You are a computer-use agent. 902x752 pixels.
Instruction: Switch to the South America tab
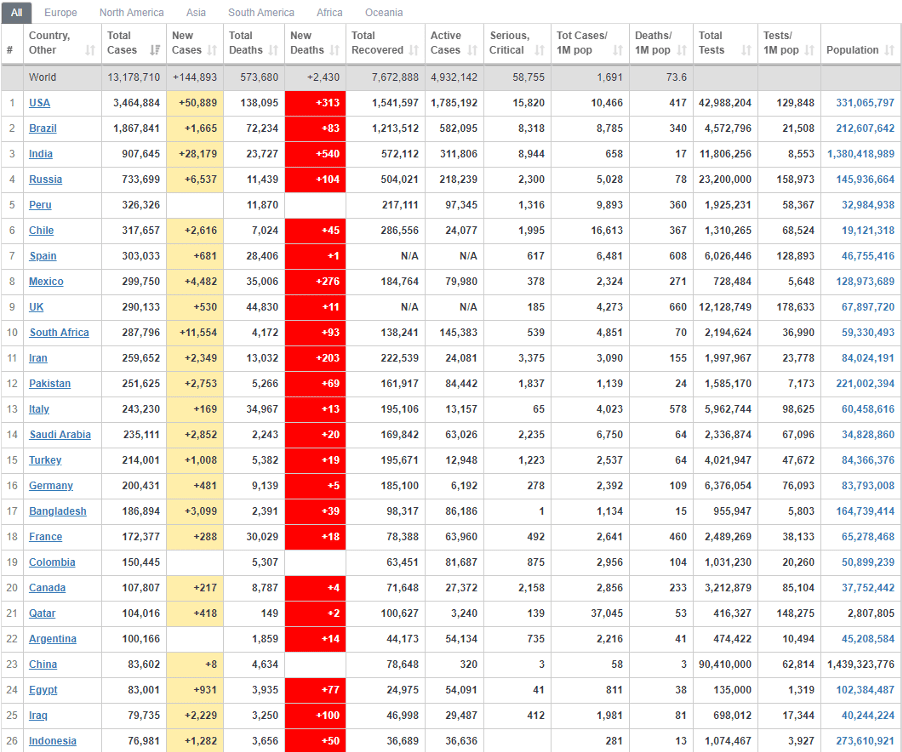coord(261,12)
